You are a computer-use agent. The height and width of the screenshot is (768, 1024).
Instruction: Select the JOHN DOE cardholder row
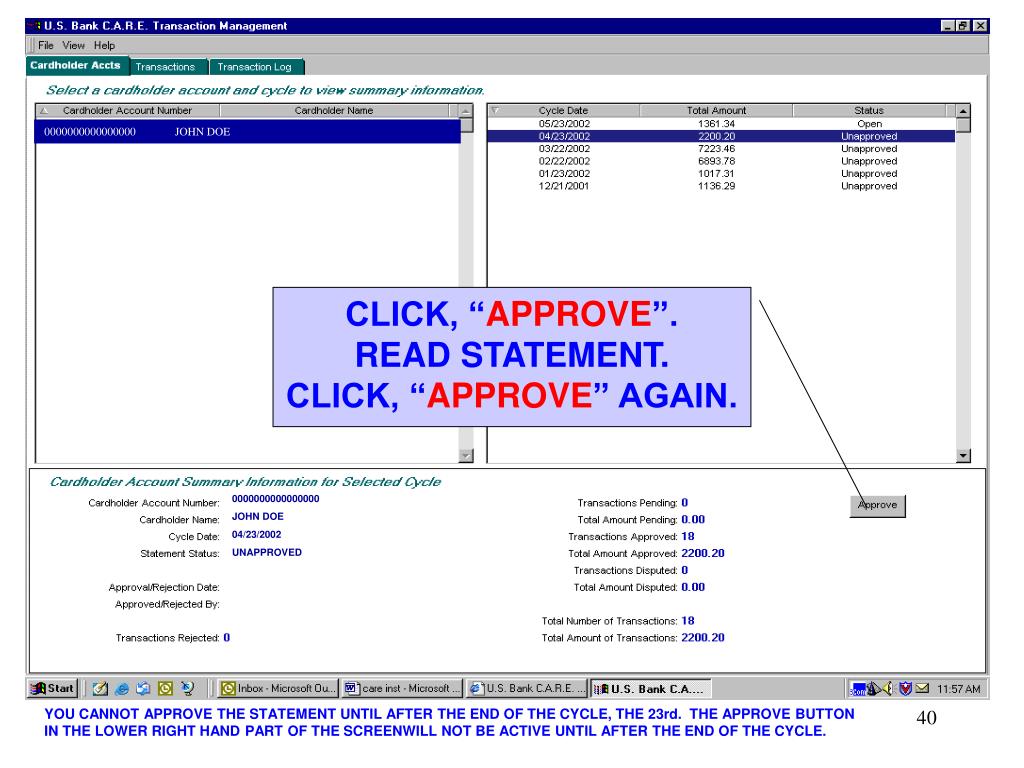[248, 131]
